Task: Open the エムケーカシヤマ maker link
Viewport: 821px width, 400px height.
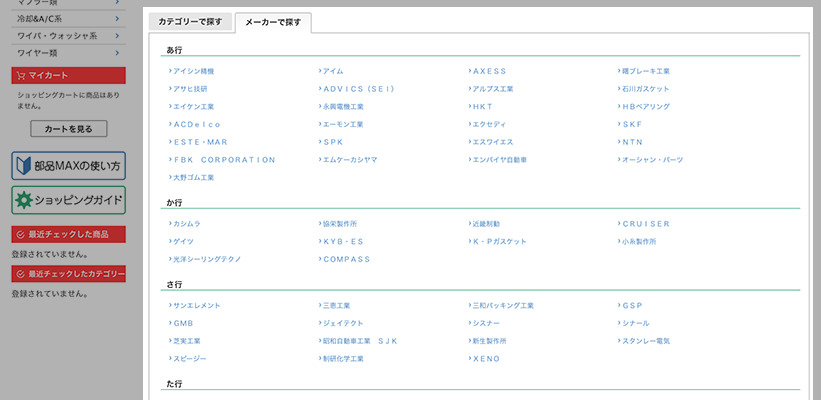Action: [x=348, y=160]
